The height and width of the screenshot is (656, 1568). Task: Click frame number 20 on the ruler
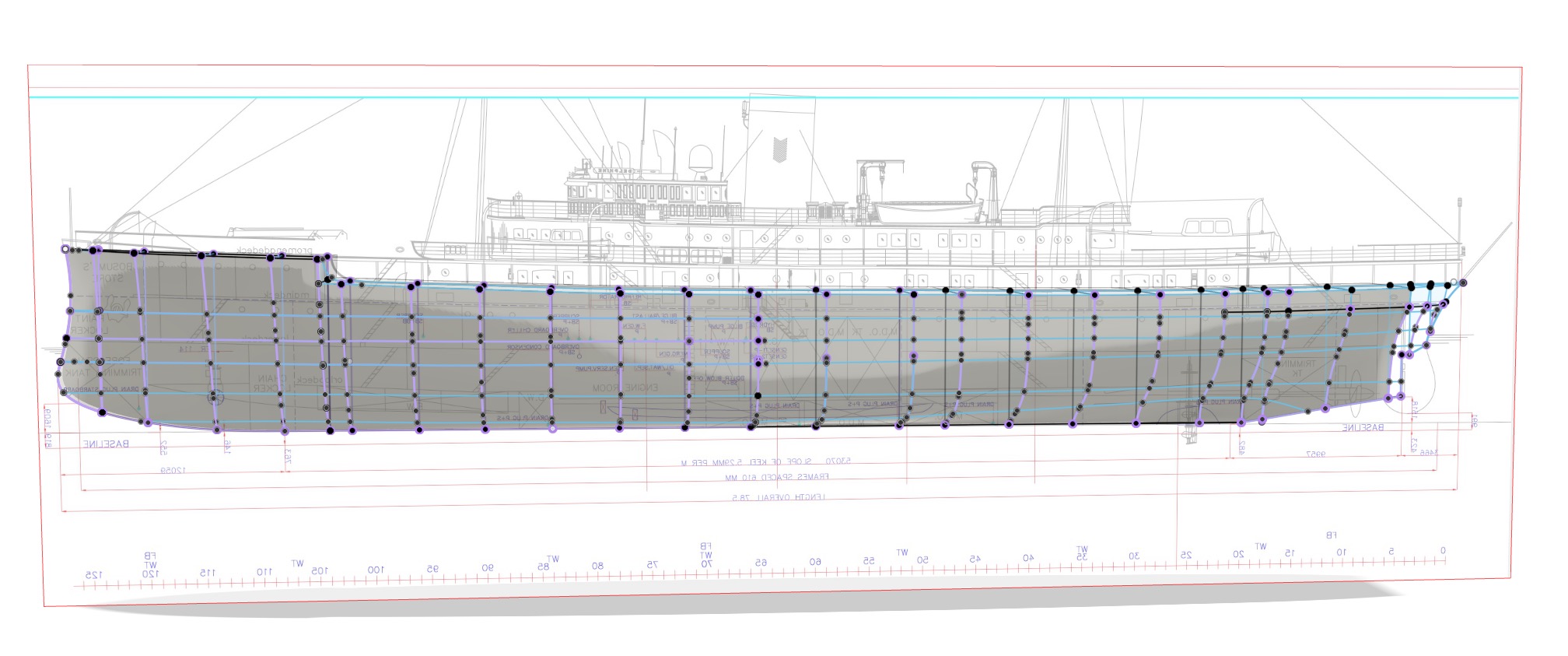coord(1238,554)
